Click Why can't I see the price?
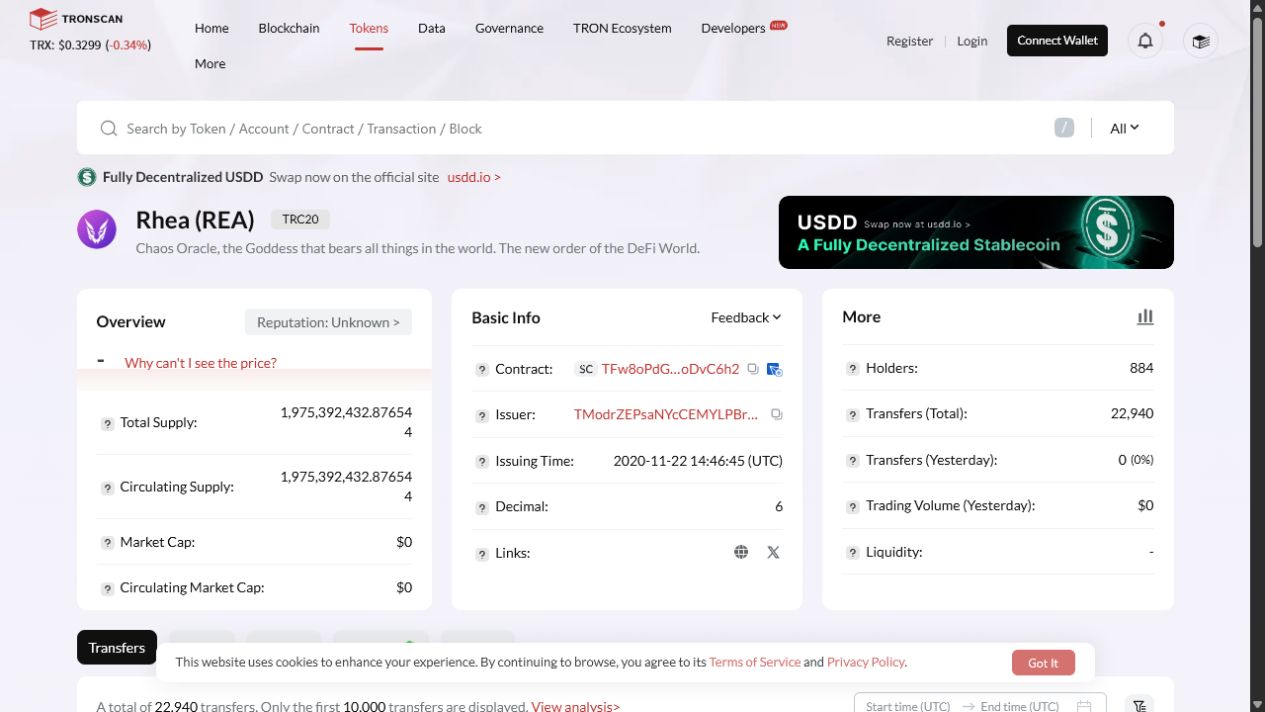This screenshot has height=712, width=1265. pos(200,363)
